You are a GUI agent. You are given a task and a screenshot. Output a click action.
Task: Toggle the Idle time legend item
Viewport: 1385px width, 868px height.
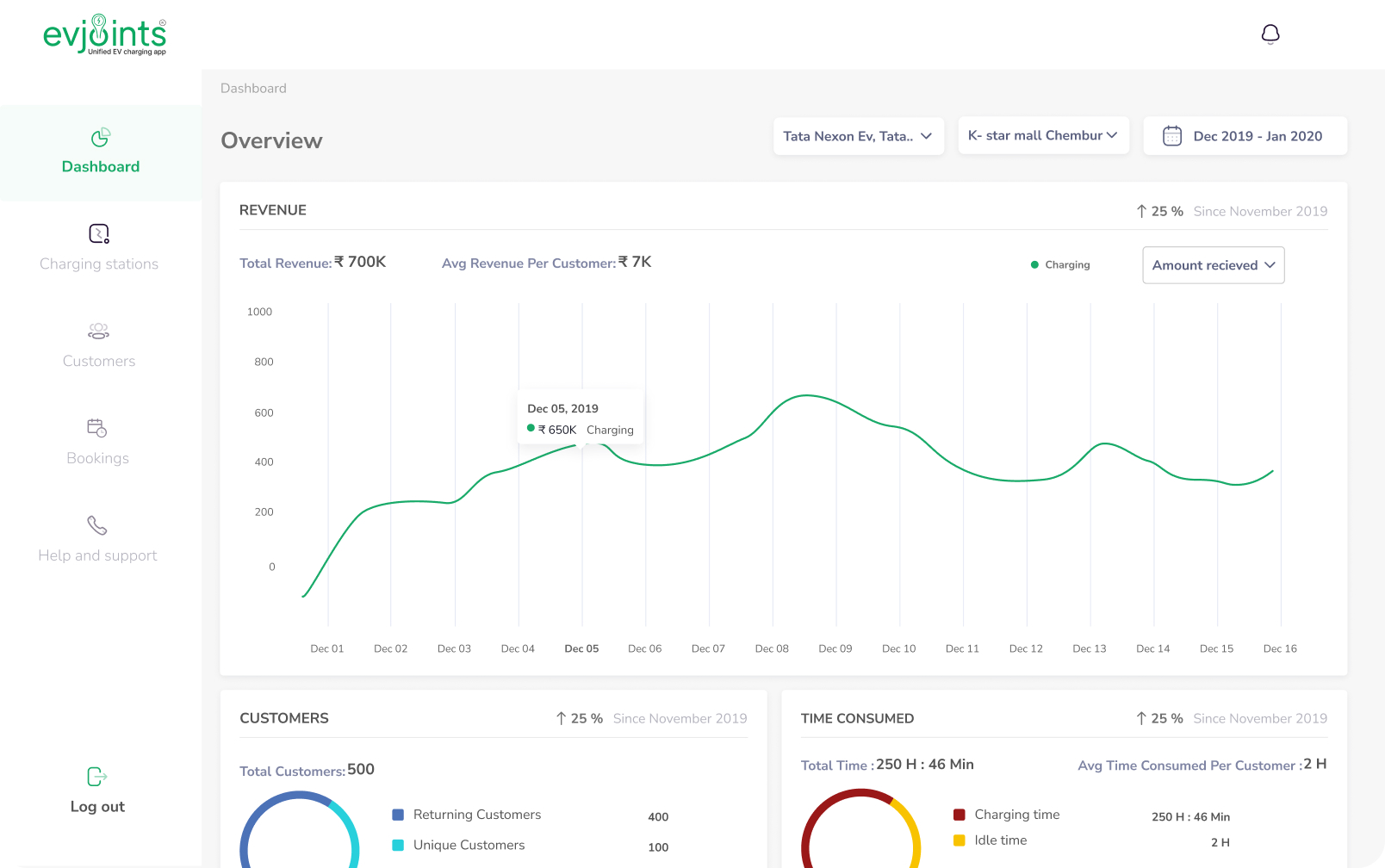[1000, 840]
